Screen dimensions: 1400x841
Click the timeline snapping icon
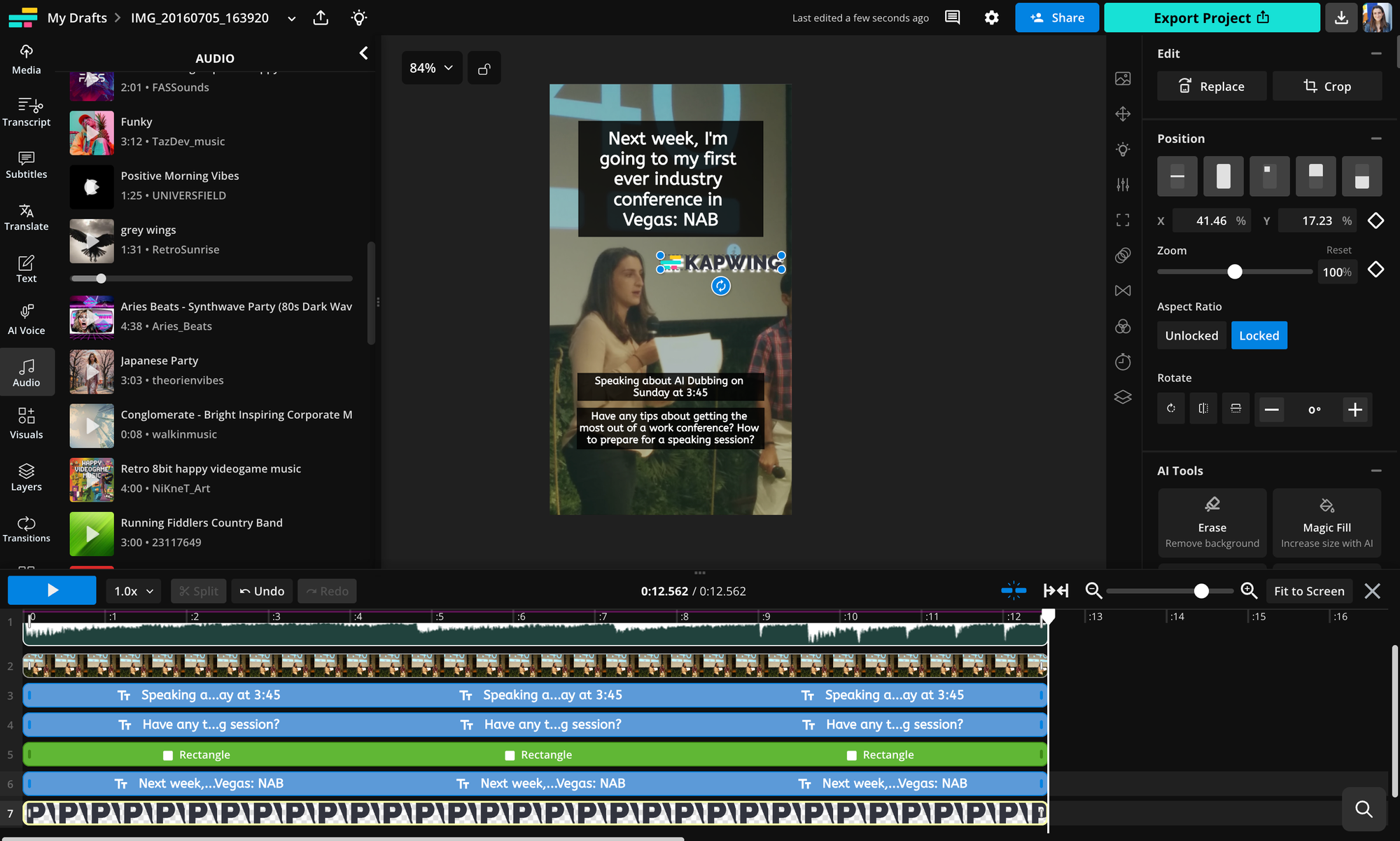coord(1013,591)
